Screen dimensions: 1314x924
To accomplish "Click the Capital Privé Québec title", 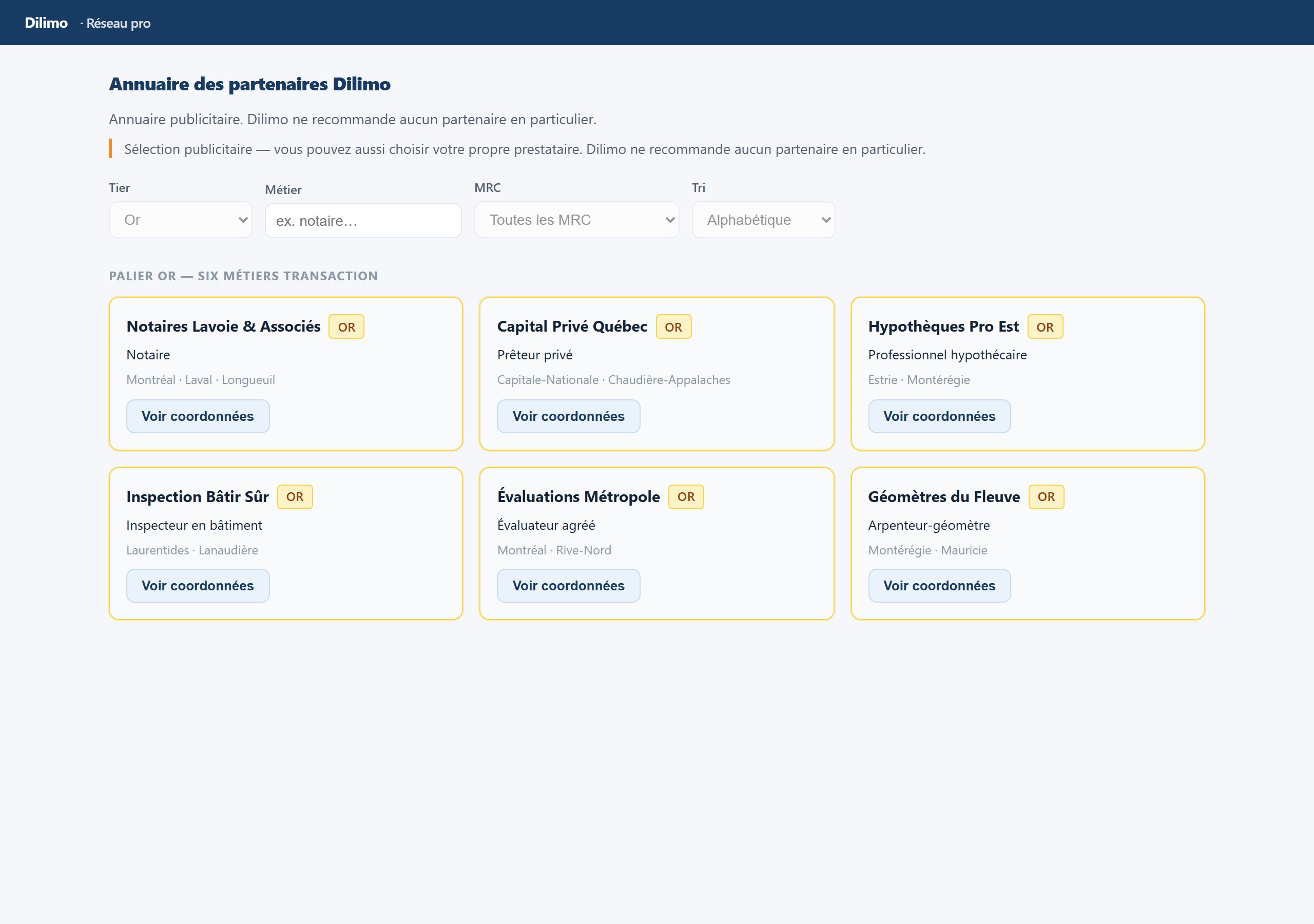I will coord(572,326).
